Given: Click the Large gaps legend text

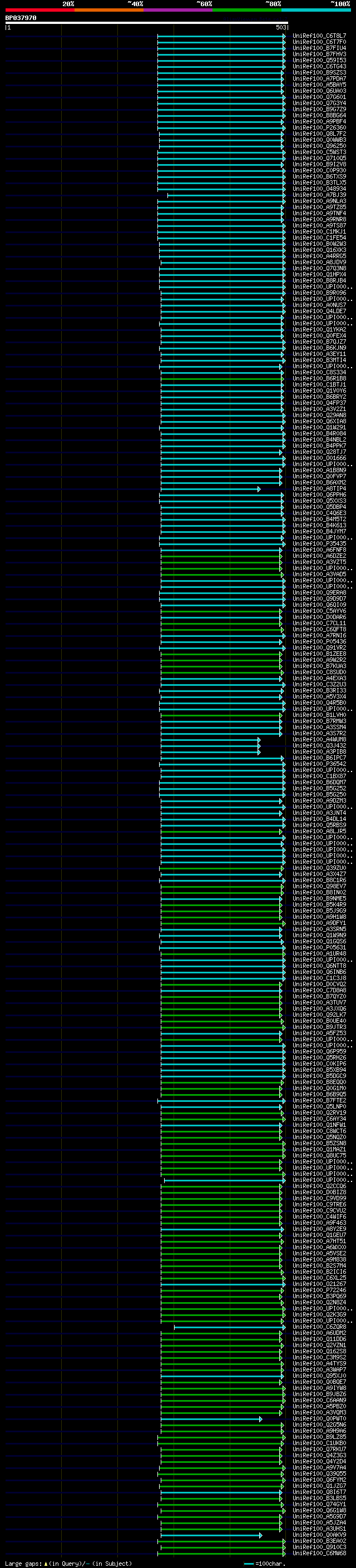Looking at the screenshot, I should coord(68,1563).
